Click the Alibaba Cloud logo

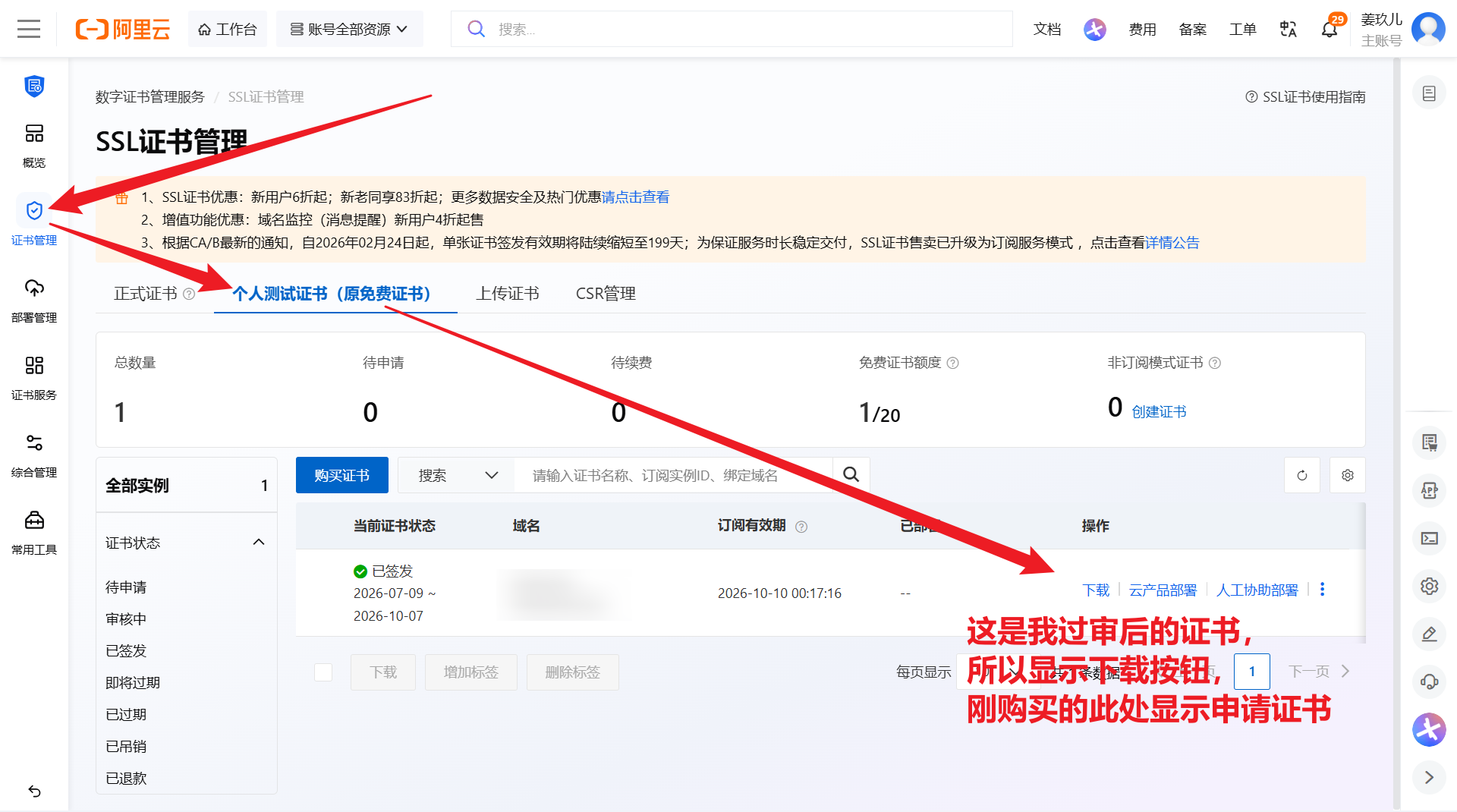coord(122,29)
